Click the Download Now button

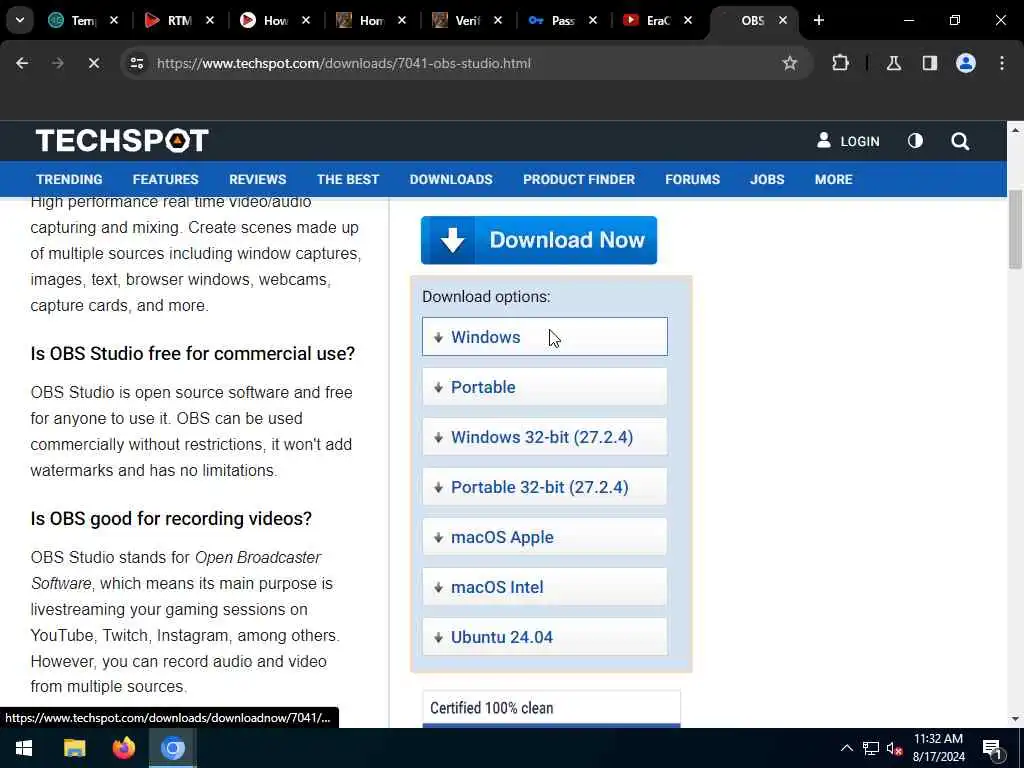click(539, 240)
